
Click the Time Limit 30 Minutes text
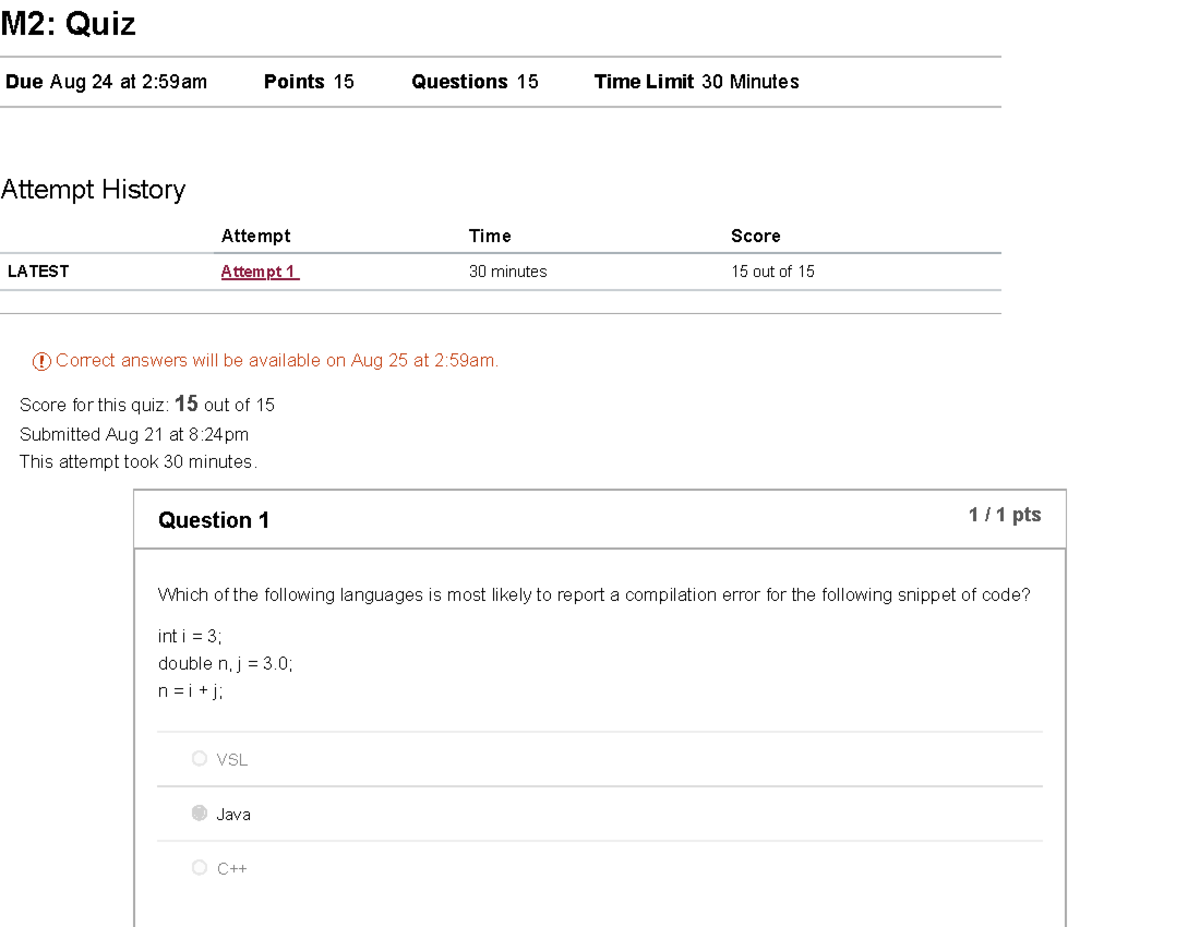[696, 82]
